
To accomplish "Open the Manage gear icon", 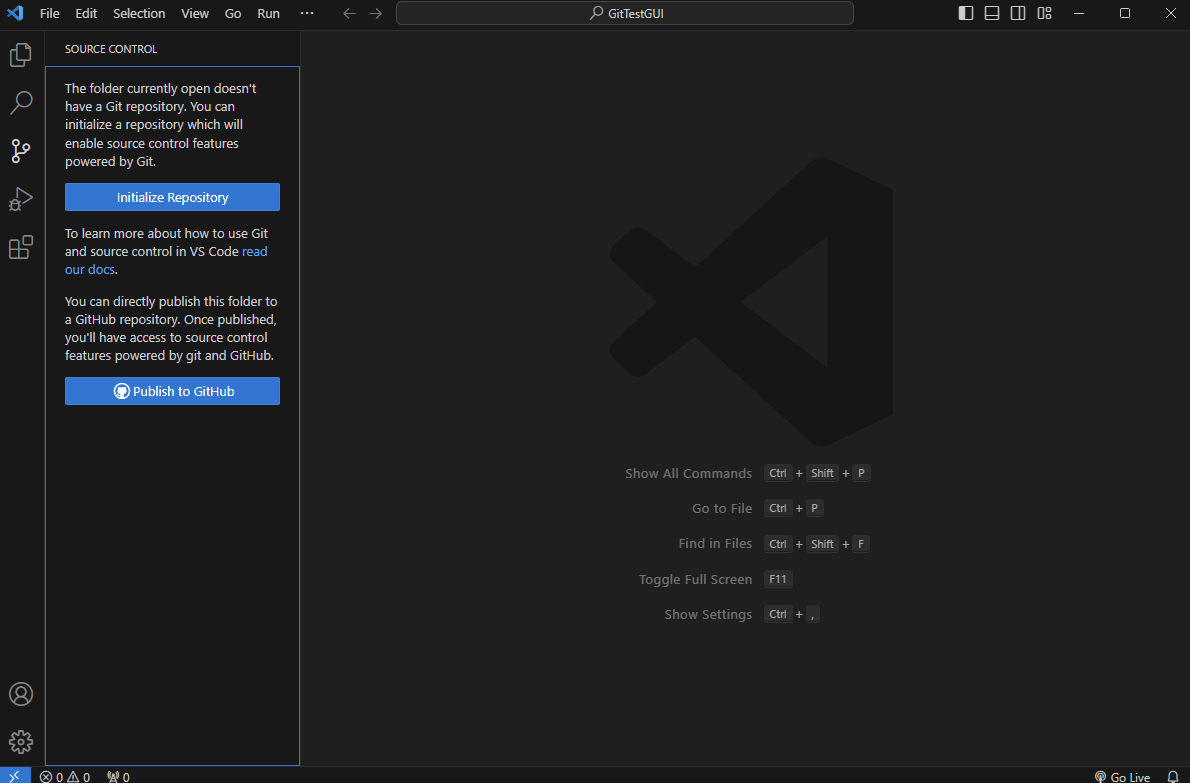I will point(21,742).
